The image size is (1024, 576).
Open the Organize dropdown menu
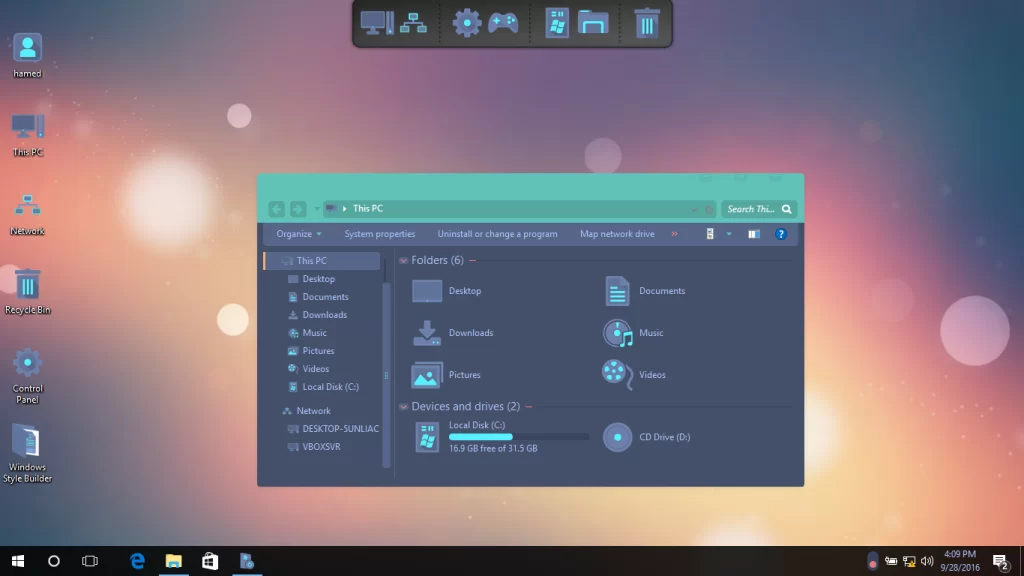pyautogui.click(x=299, y=234)
